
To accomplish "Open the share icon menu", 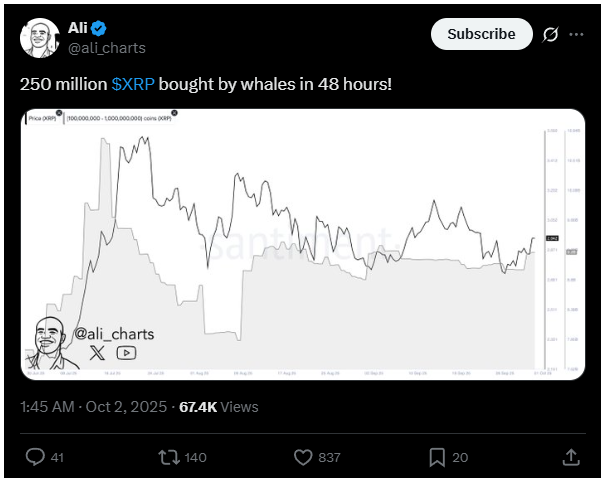I will (x=571, y=457).
